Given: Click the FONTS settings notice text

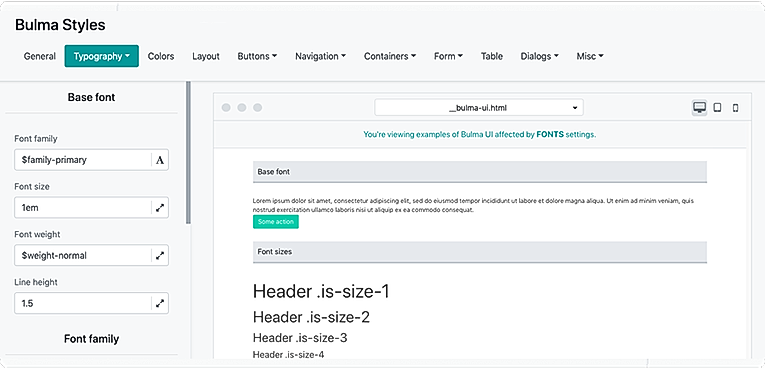Looking at the screenshot, I should pyautogui.click(x=480, y=134).
